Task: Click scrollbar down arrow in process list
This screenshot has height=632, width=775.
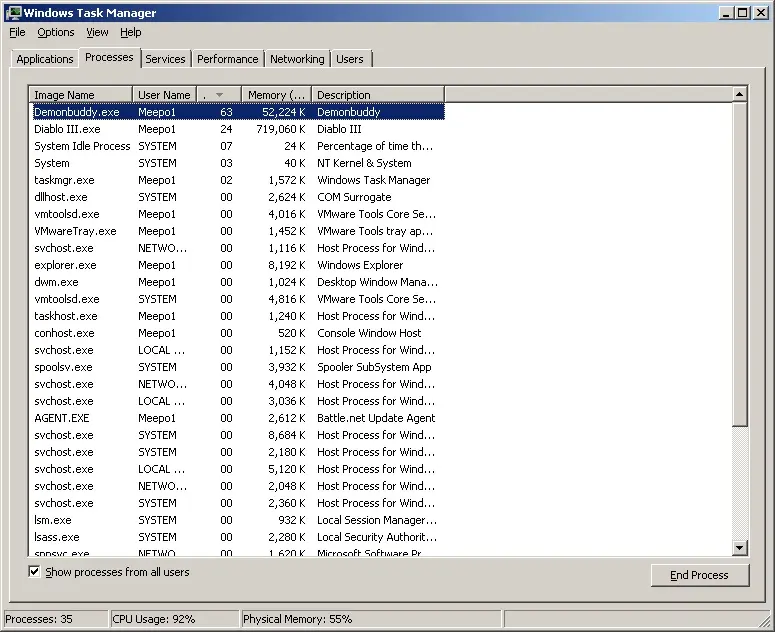Action: point(740,548)
